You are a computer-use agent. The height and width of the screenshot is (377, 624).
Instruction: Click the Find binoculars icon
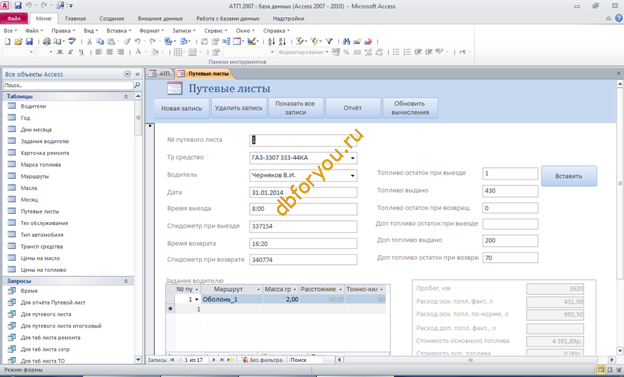346,41
